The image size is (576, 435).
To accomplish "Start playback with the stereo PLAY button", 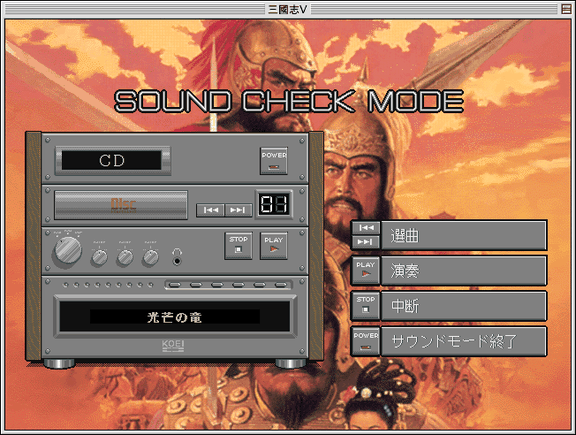I will coord(274,245).
